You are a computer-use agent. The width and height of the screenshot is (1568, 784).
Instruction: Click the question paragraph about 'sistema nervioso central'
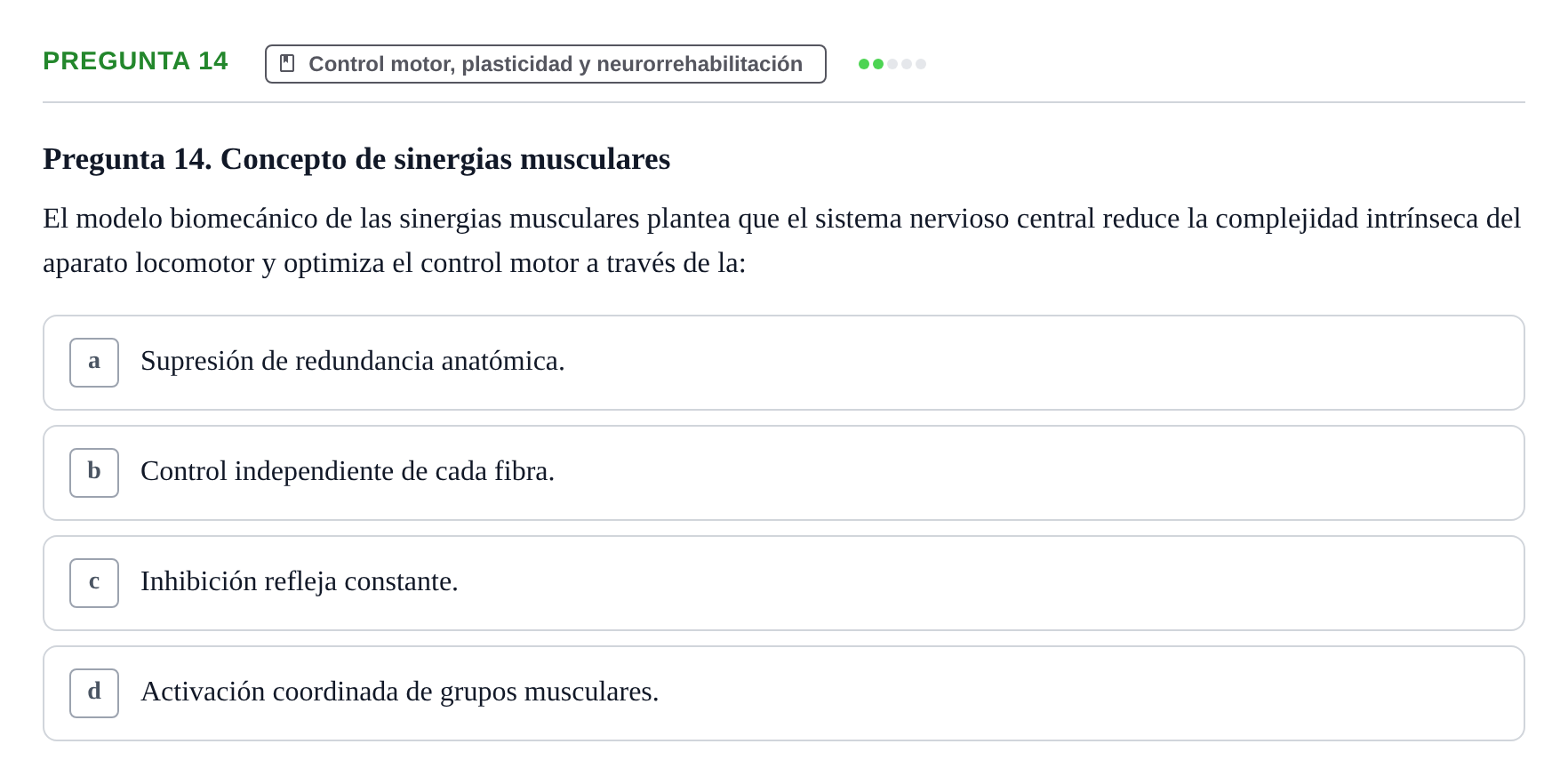point(782,241)
